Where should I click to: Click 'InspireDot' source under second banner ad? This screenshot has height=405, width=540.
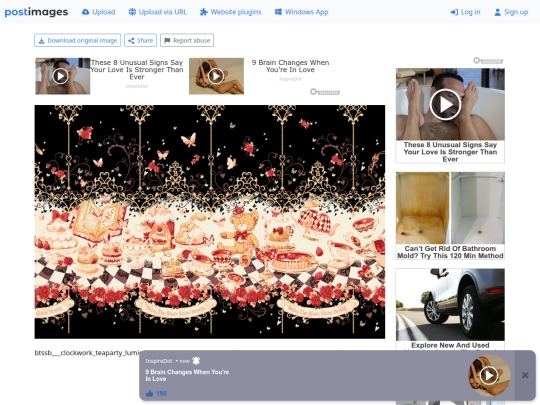tap(290, 79)
